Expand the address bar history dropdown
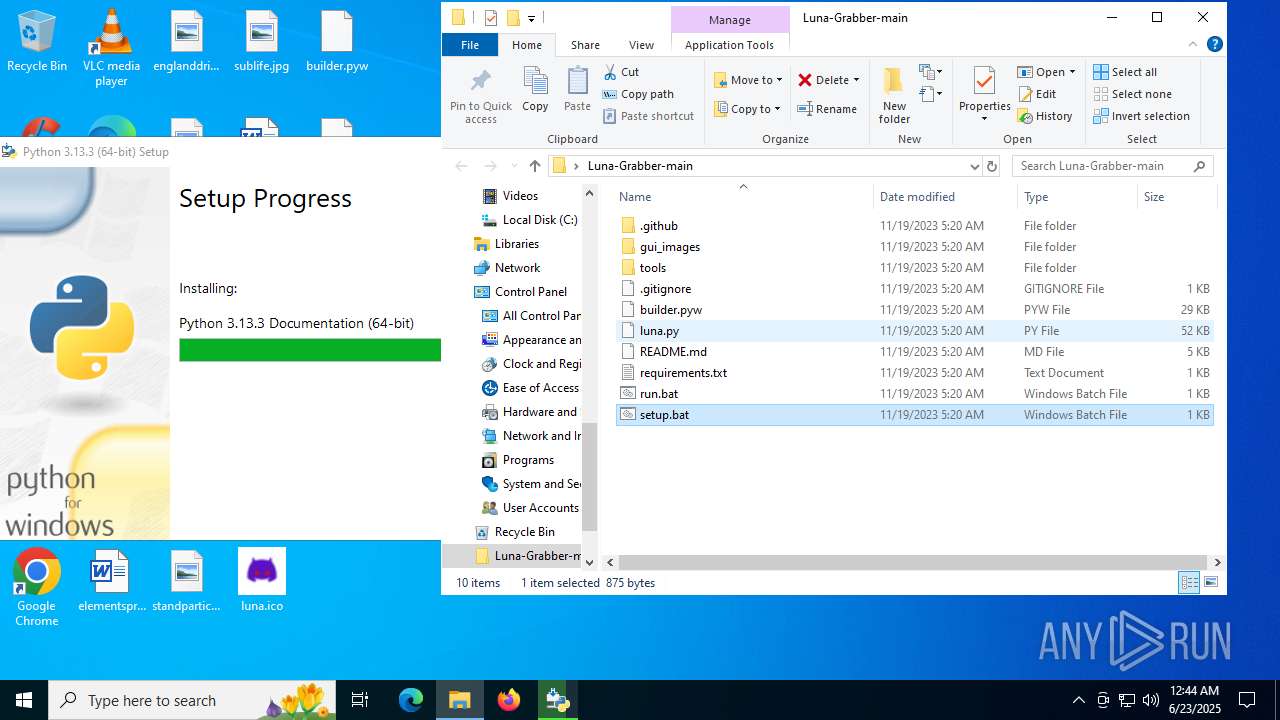Image resolution: width=1280 pixels, height=720 pixels. point(974,166)
